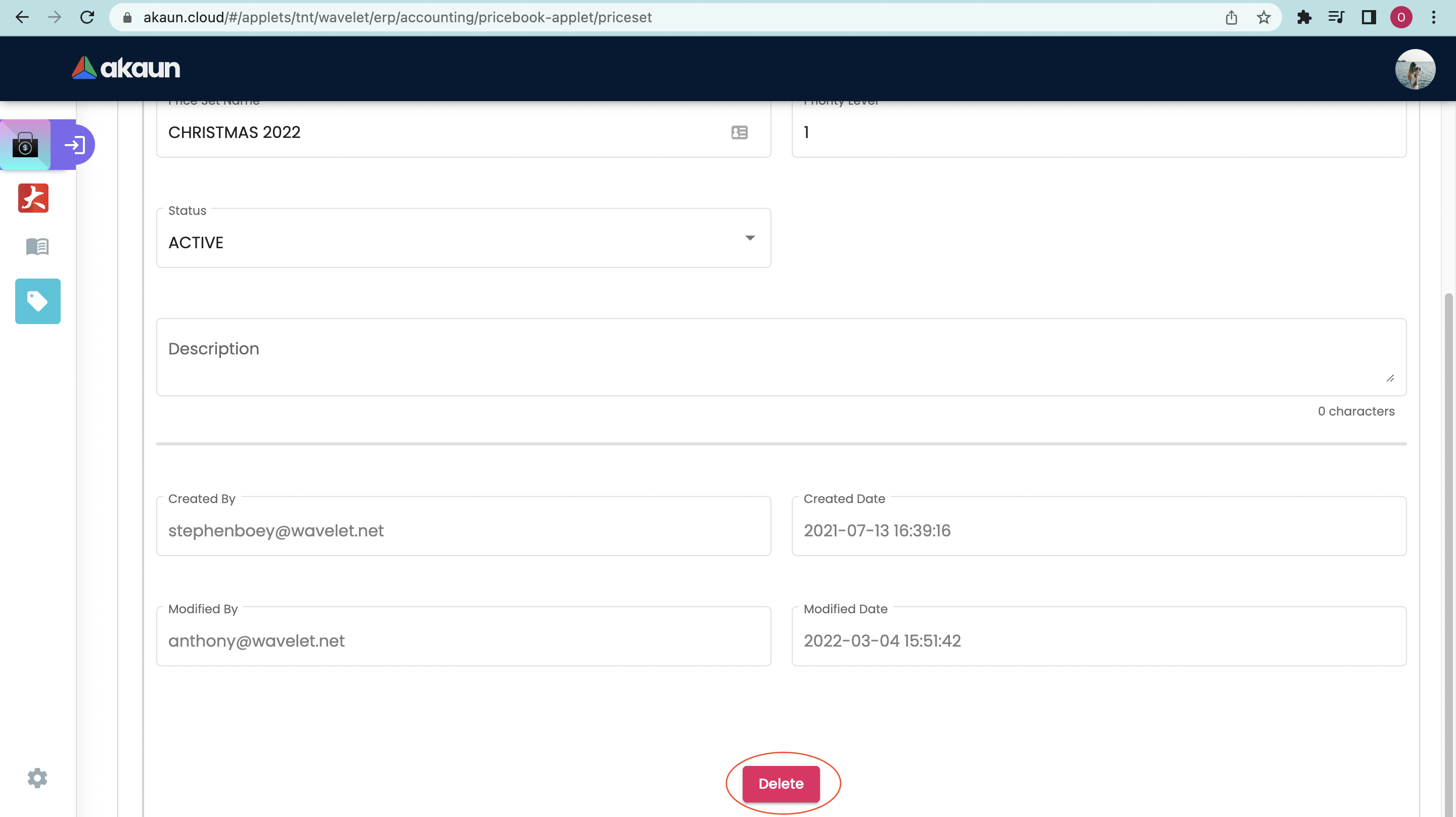
Task: Click the Price Set Name field
Action: 441,132
